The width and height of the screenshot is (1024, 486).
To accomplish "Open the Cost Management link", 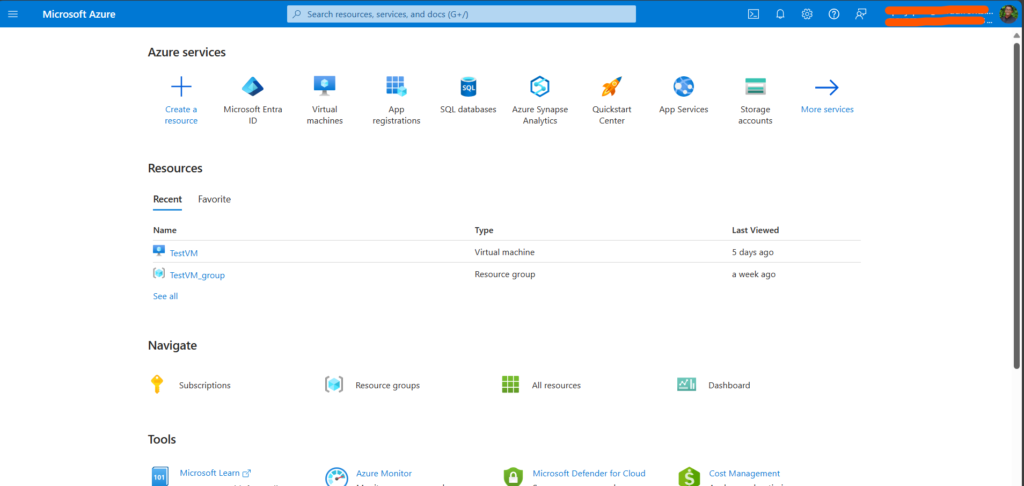I will click(x=744, y=474).
